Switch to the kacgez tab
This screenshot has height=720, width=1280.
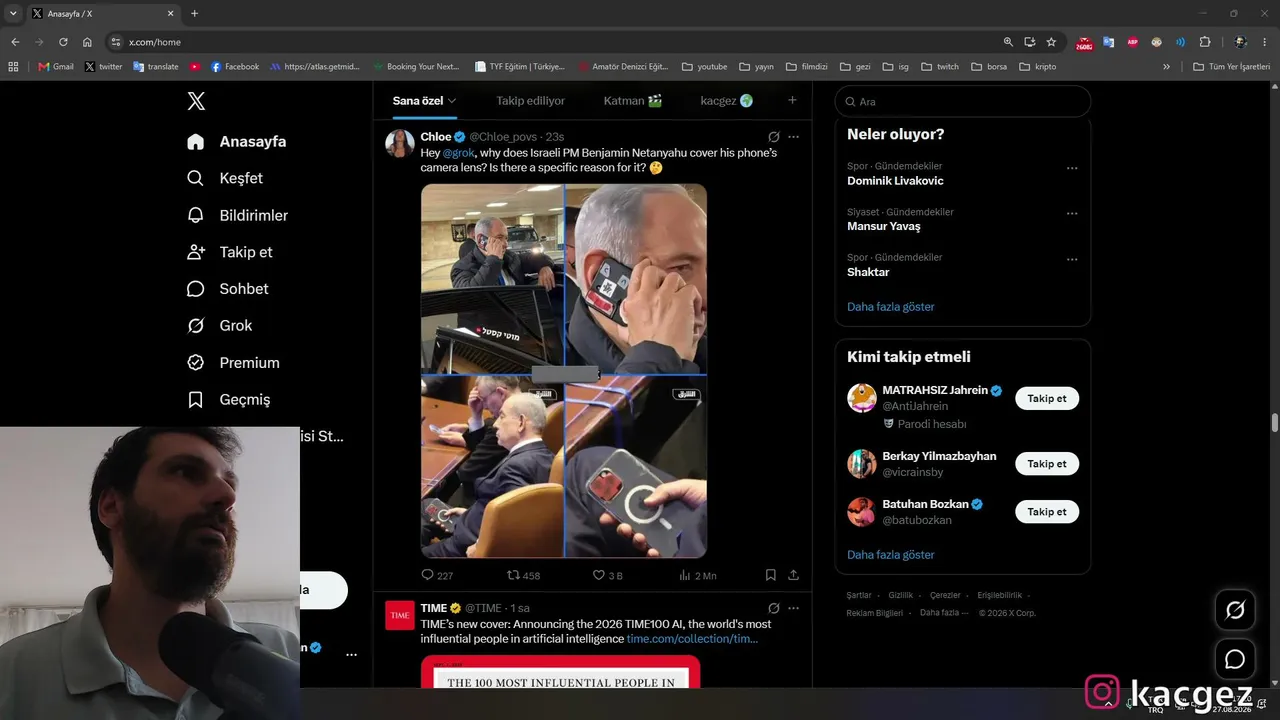(x=727, y=101)
